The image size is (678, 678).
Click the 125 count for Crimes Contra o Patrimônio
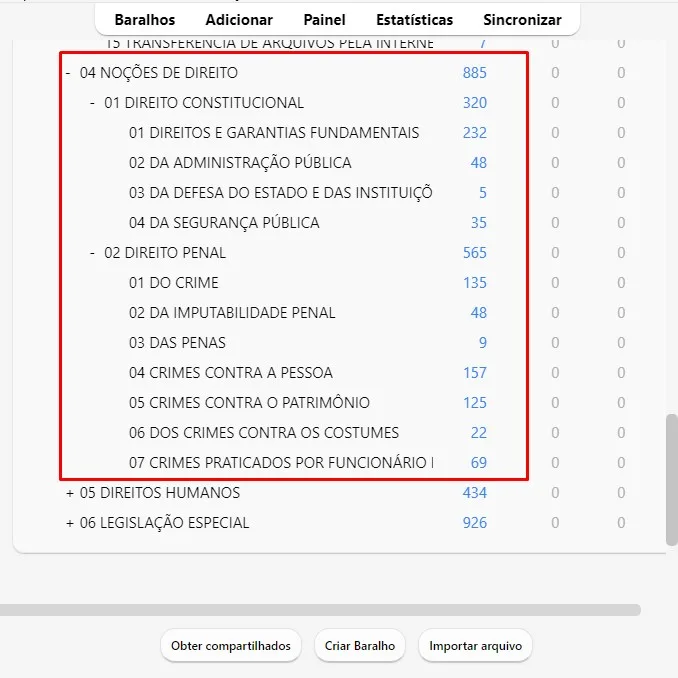475,403
